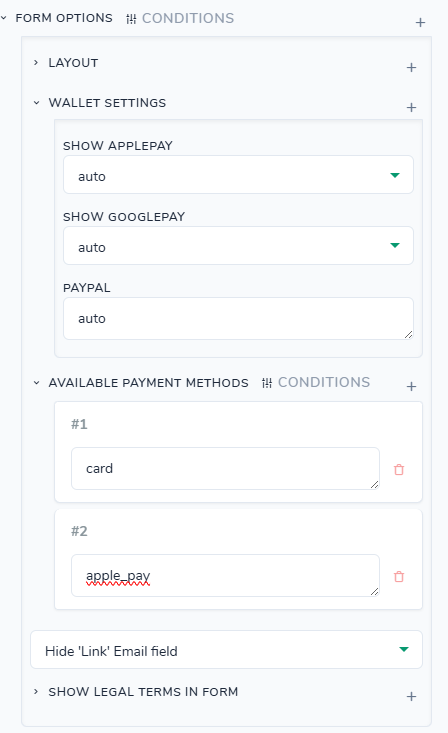
Task: Click plus icon in Wallet Settings row
Action: pyautogui.click(x=411, y=108)
